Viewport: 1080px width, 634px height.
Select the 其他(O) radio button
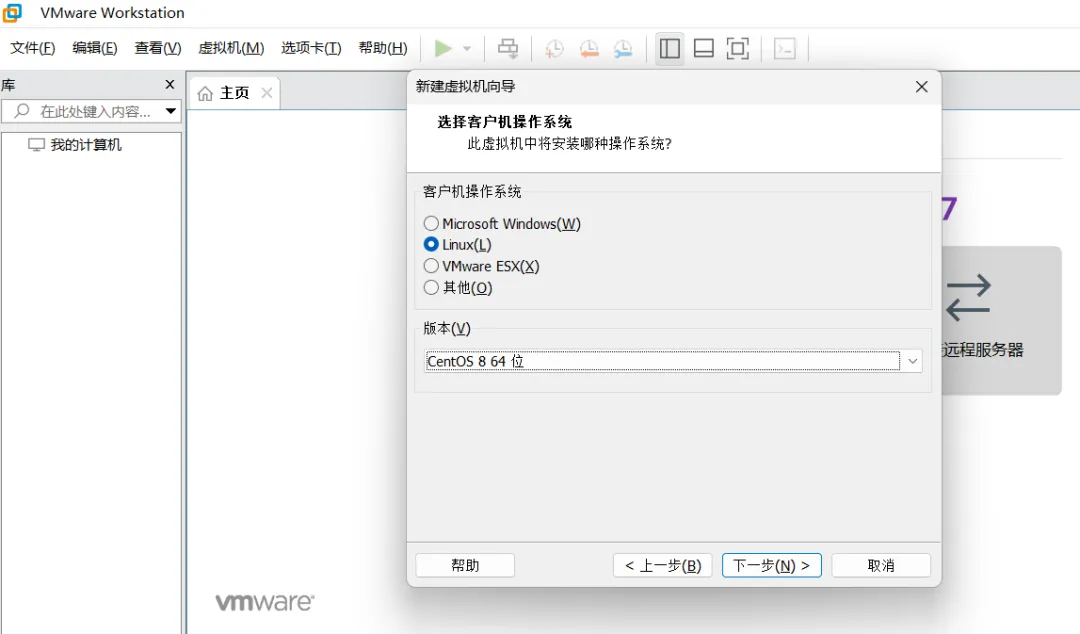click(431, 287)
